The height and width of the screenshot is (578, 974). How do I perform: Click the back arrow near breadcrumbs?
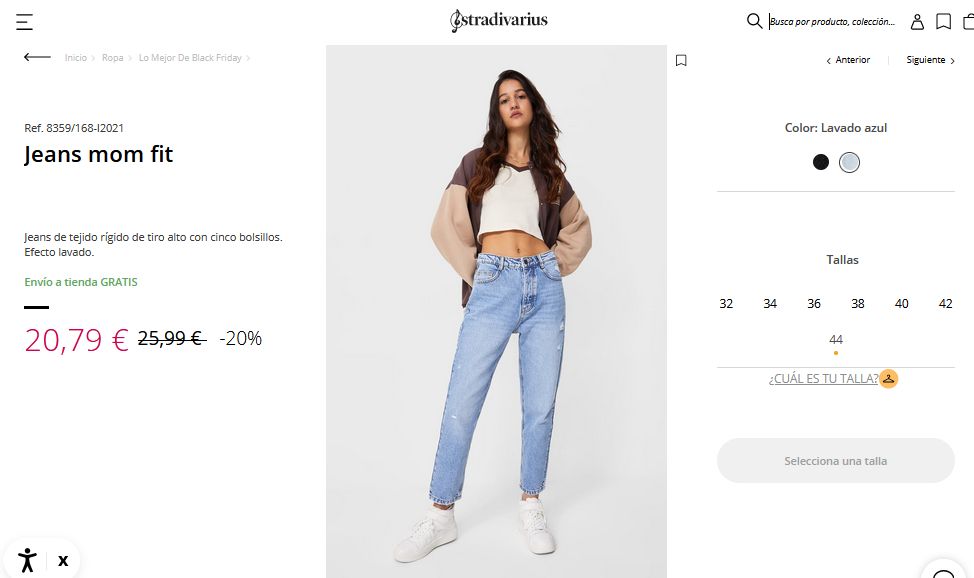[37, 57]
